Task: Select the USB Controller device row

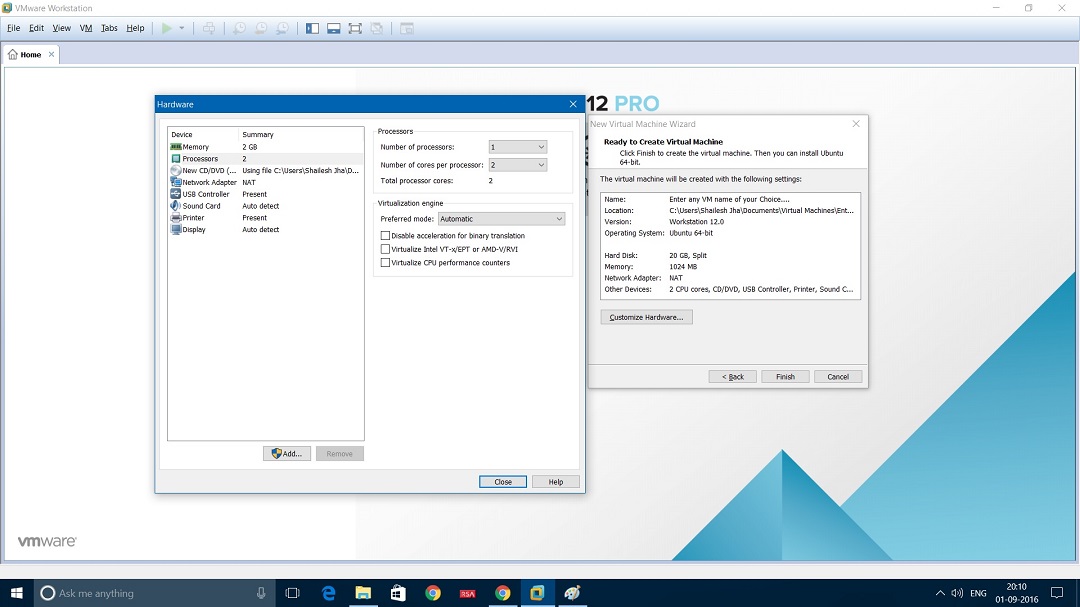Action: pos(266,194)
